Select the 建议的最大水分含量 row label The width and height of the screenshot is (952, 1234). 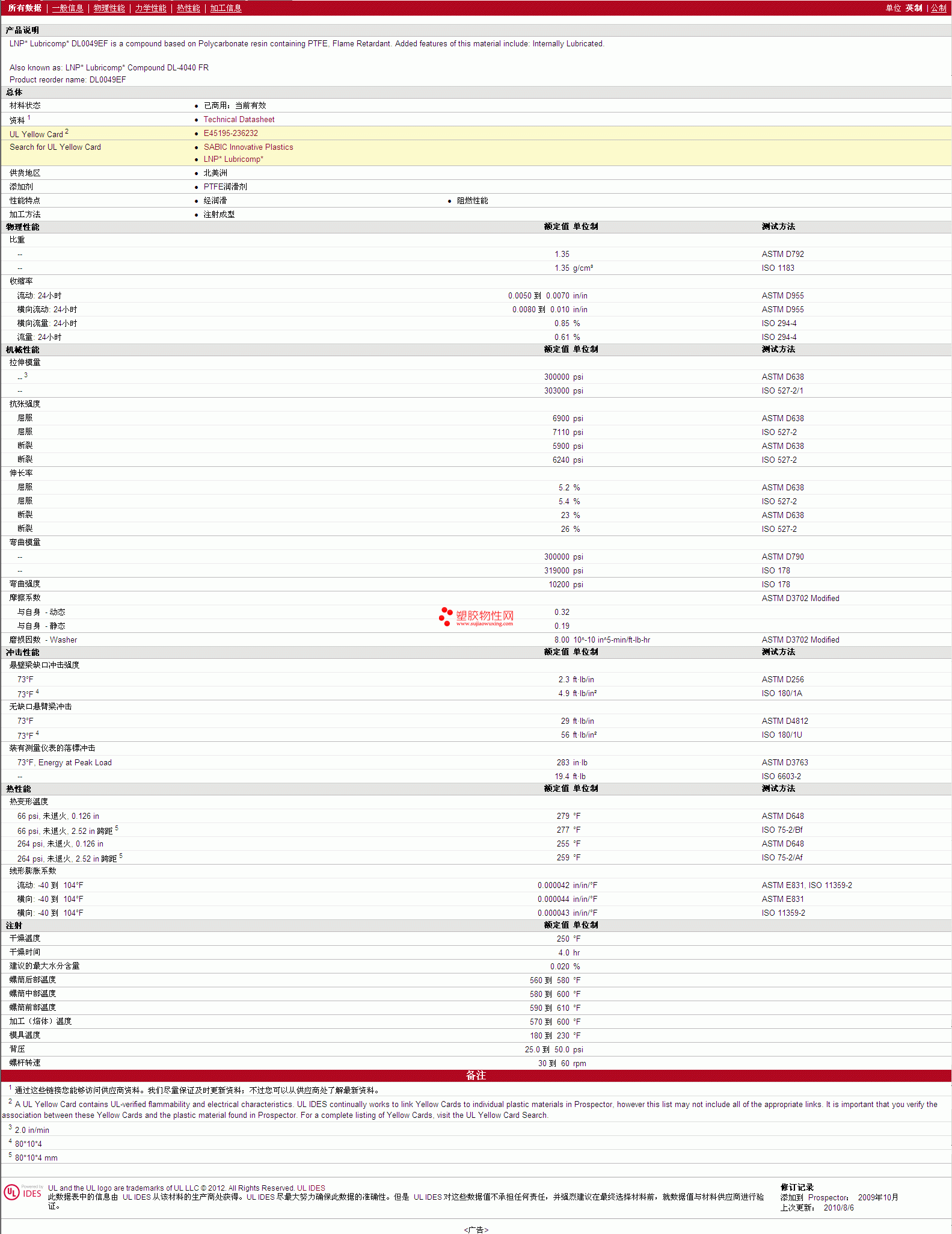point(45,966)
